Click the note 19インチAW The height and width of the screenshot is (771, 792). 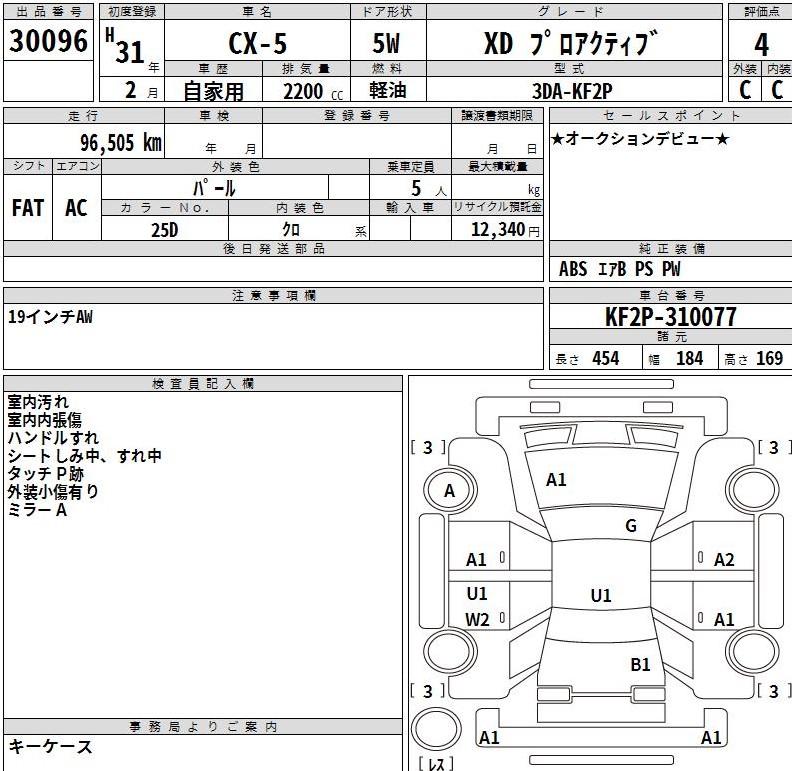click(x=50, y=317)
